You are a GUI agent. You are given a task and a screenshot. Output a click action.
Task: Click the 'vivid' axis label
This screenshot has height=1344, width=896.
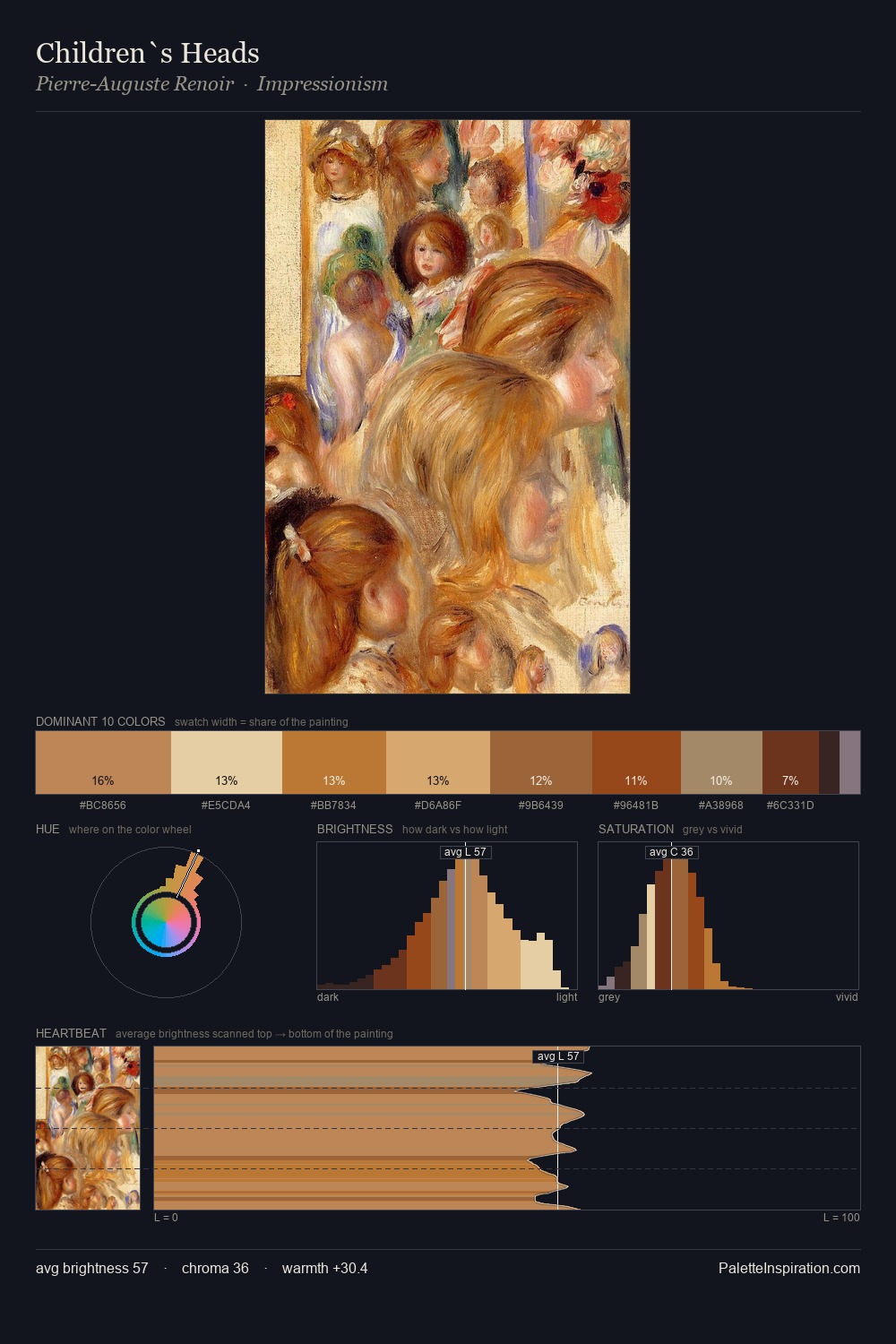point(847,997)
